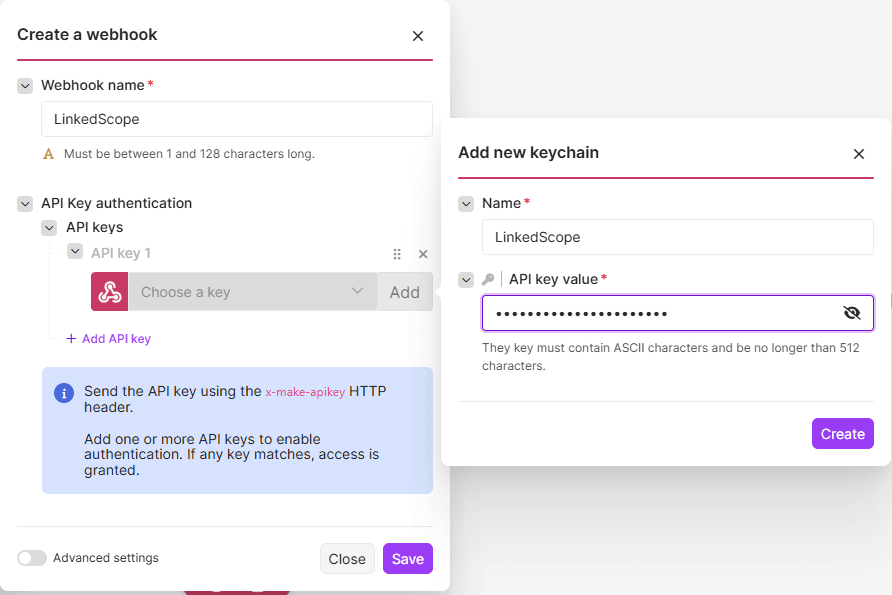Click 'Must be between 1 and 128' hint

tap(189, 154)
